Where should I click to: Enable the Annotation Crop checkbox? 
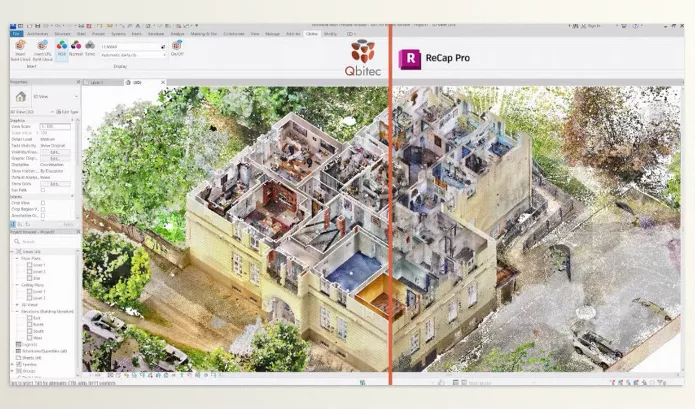point(43,215)
